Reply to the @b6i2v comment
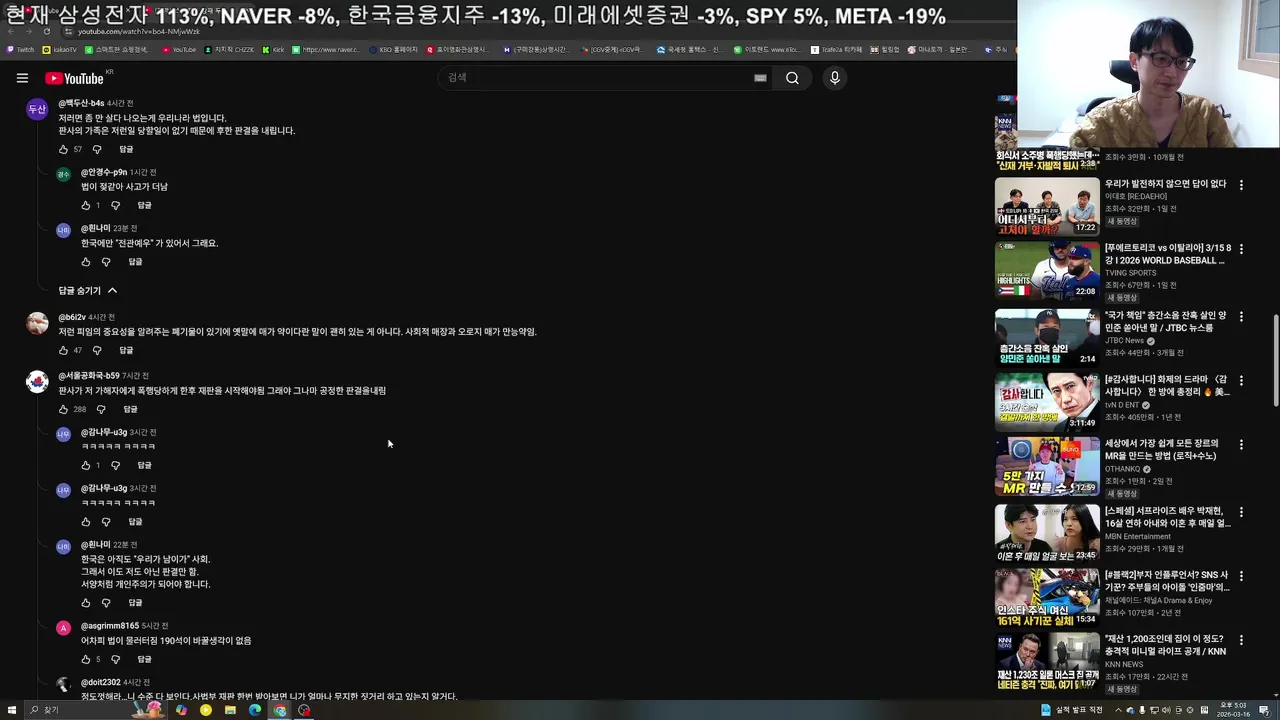The image size is (1280, 720). click(126, 350)
